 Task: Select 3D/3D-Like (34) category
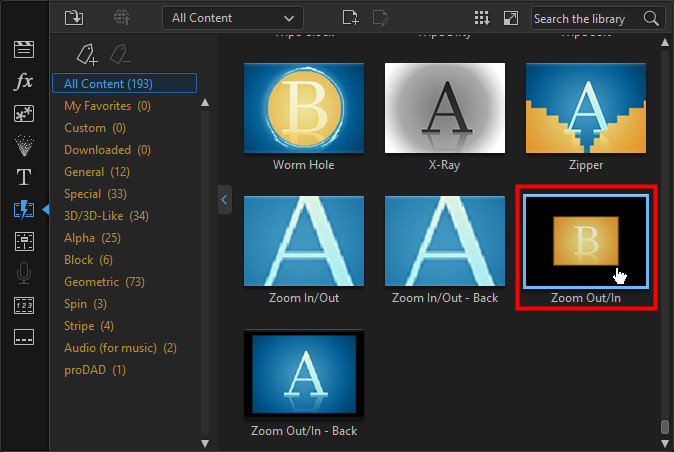106,216
